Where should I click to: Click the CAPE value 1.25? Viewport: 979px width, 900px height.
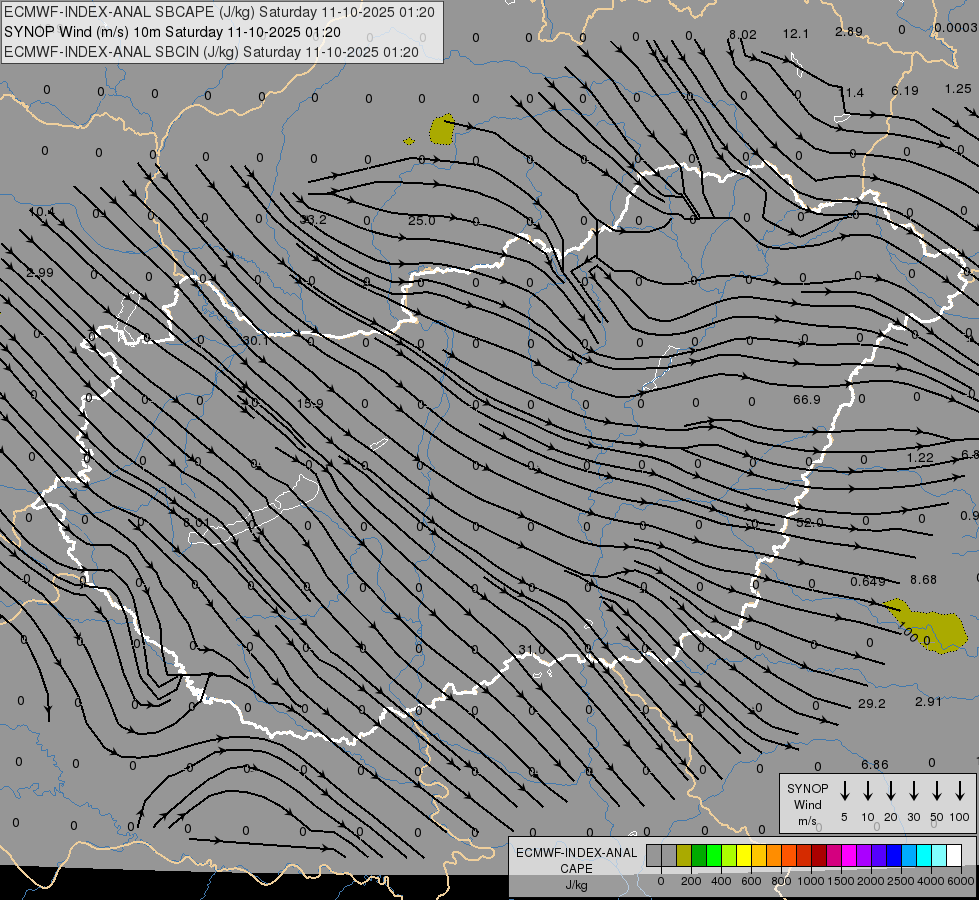(958, 89)
